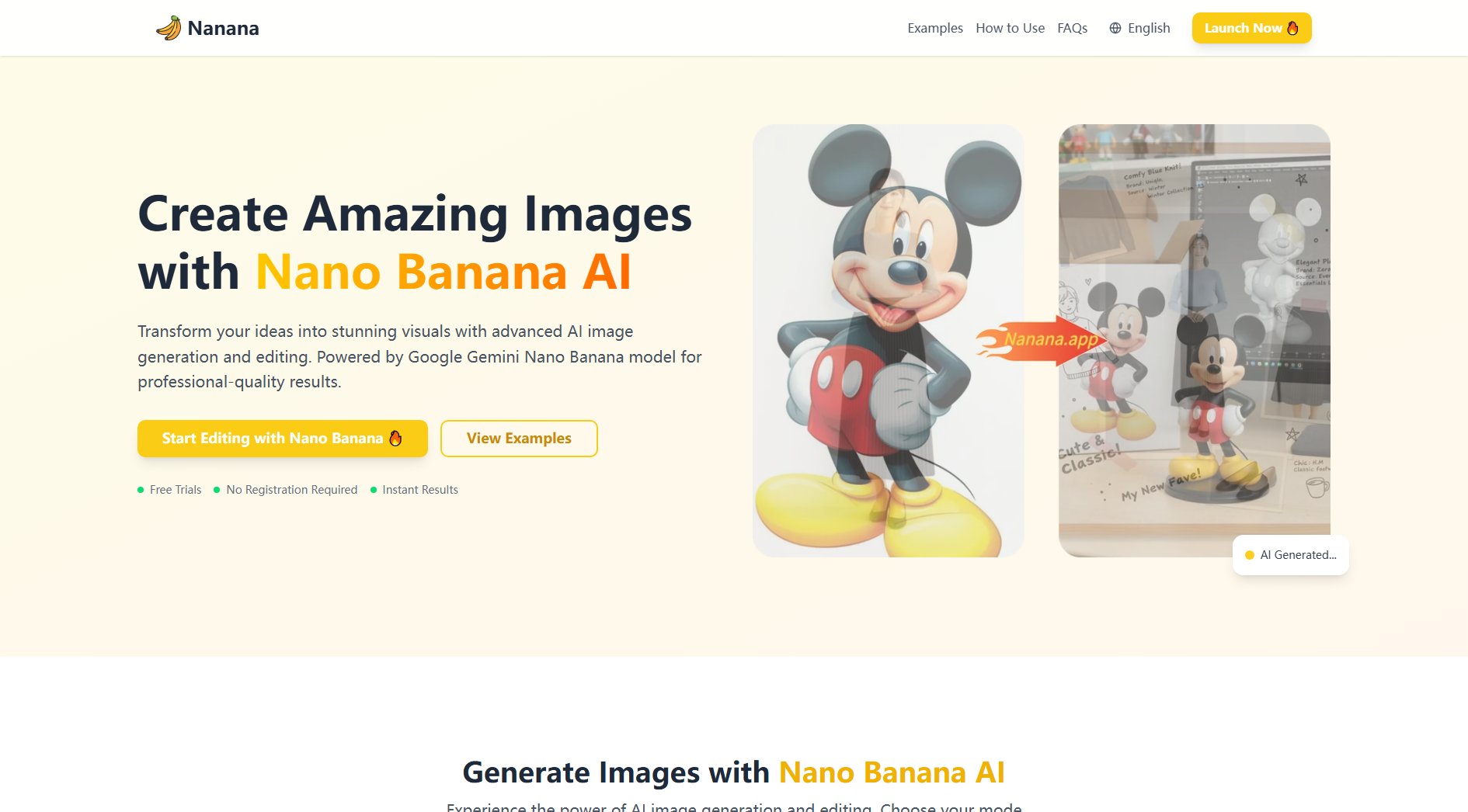This screenshot has width=1468, height=812.
Task: Click the Nanana brand name link
Action: tap(223, 28)
